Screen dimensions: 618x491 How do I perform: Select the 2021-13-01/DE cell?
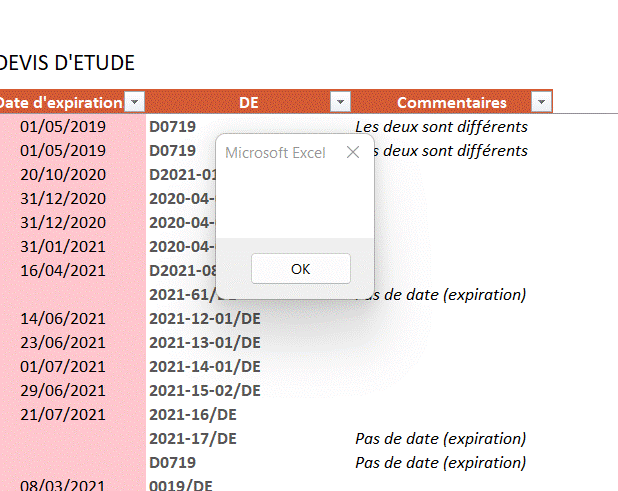[x=204, y=342]
